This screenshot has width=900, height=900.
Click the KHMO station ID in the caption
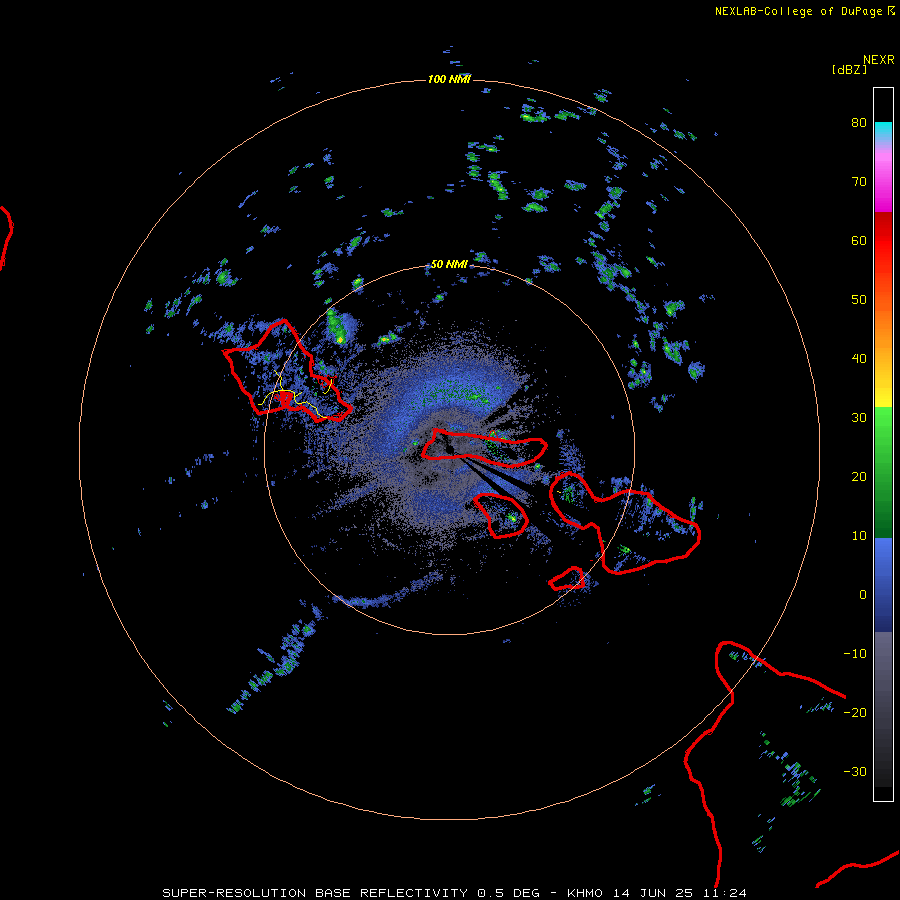[x=584, y=893]
